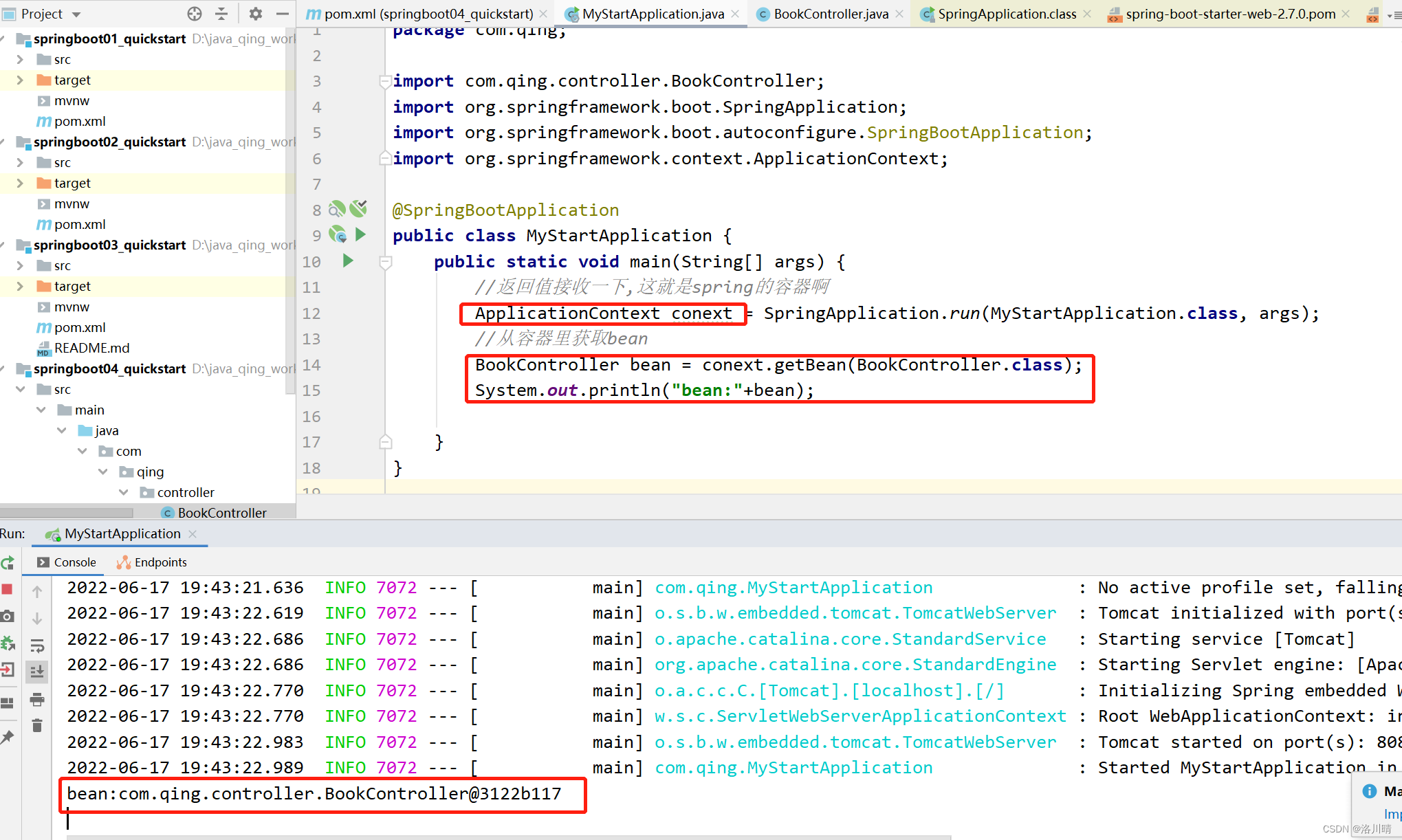Click the camera thread dump icon

8,617
